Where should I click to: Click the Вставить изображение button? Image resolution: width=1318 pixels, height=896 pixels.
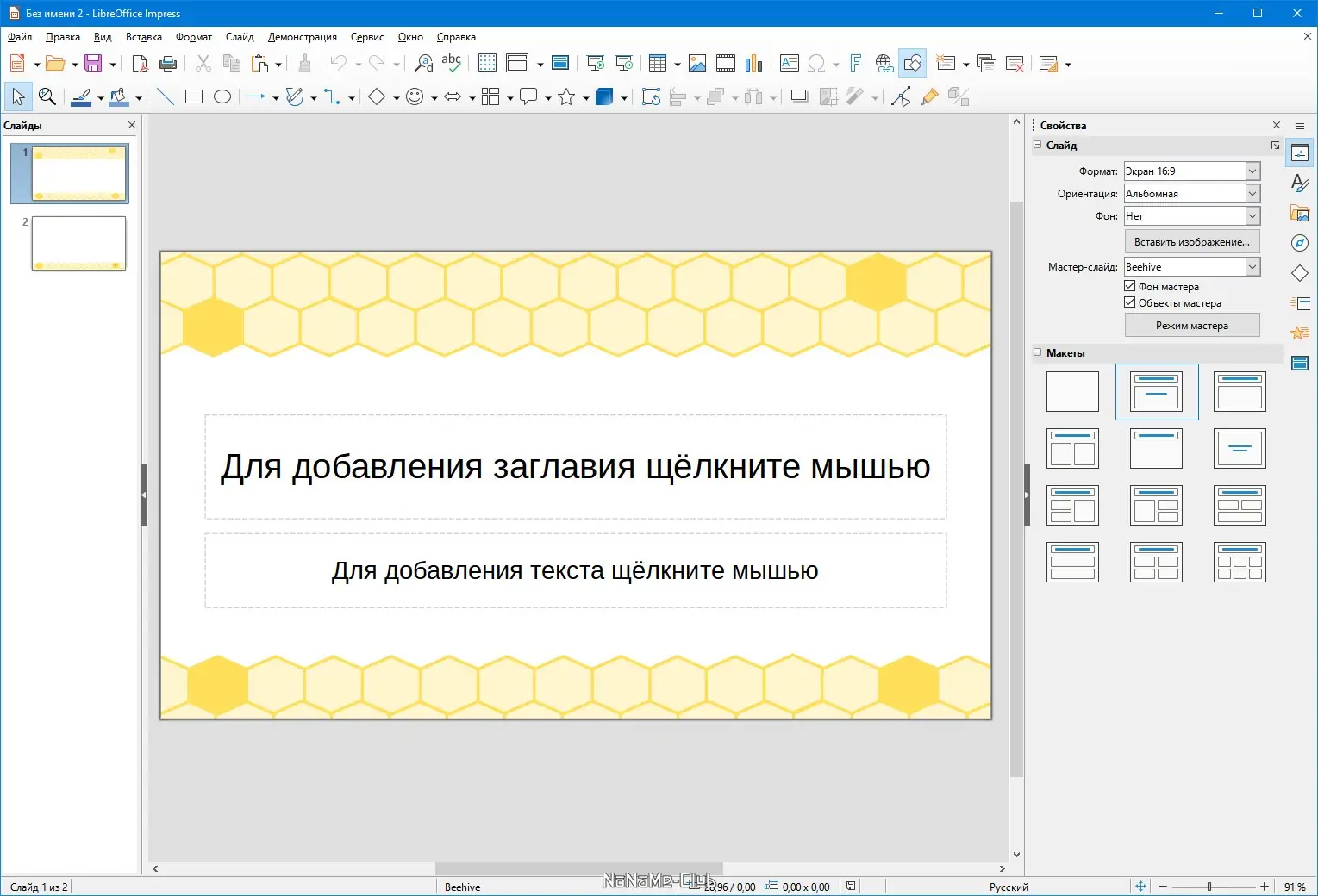[1192, 241]
